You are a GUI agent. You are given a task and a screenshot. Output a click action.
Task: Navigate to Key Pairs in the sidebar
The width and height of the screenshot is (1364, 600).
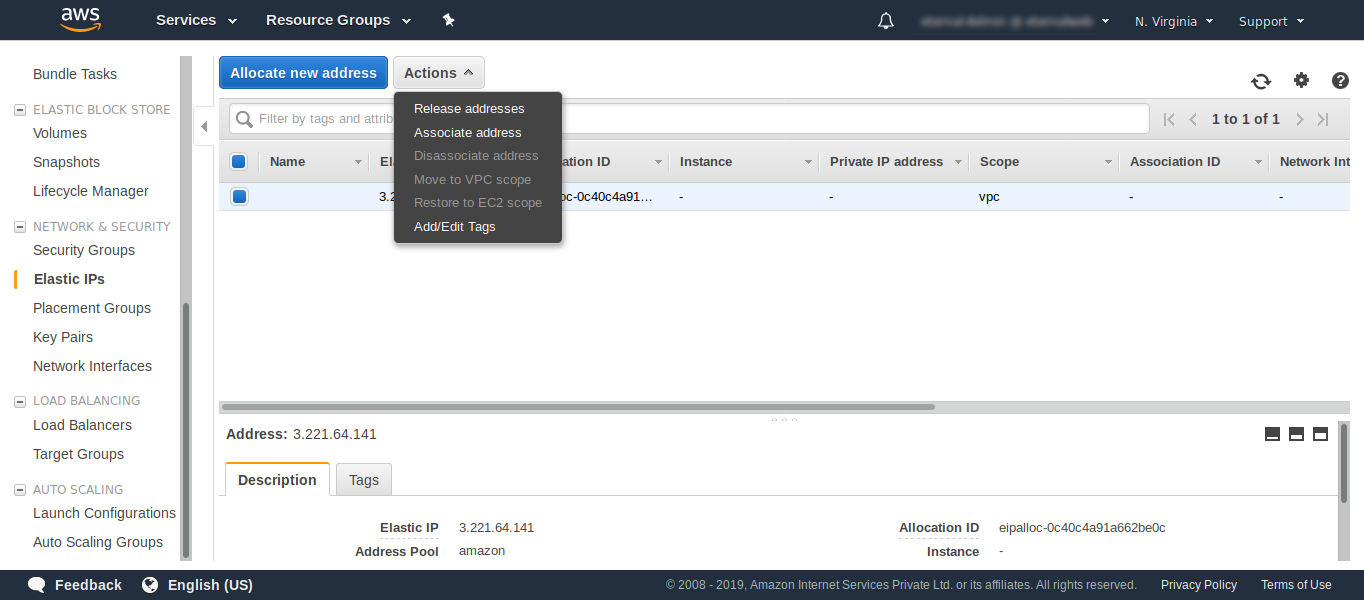(63, 337)
